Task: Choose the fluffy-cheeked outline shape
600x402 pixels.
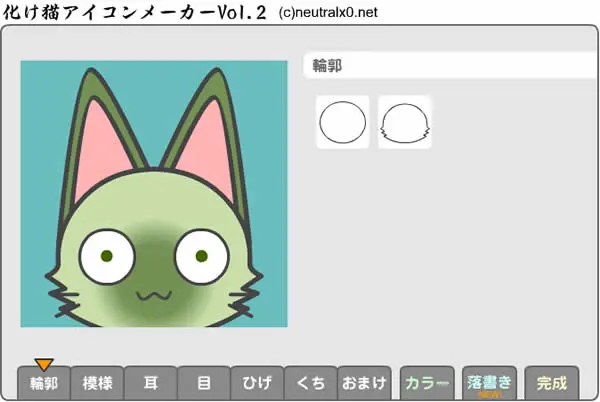Action: point(404,122)
